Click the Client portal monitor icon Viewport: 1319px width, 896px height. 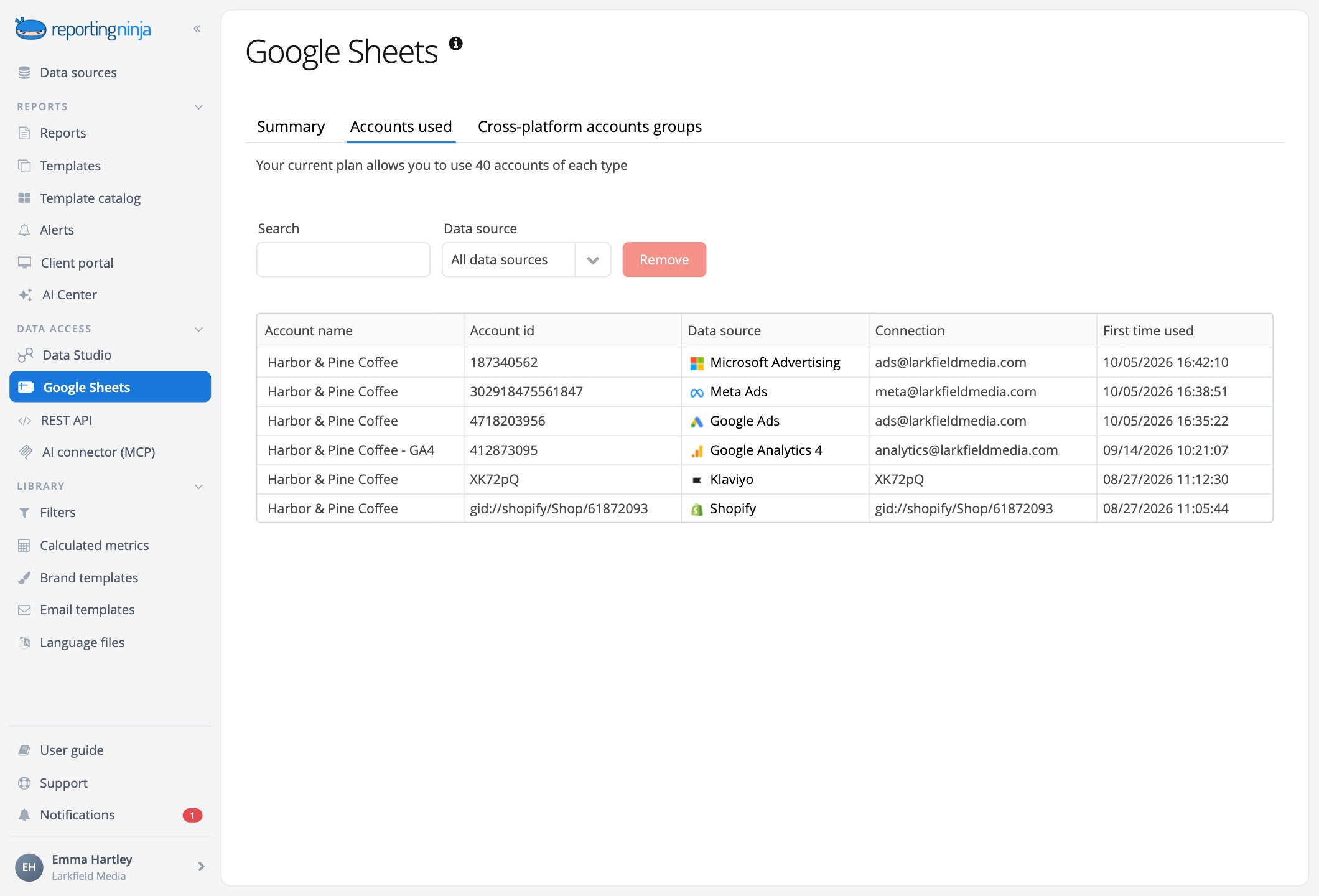tap(24, 263)
